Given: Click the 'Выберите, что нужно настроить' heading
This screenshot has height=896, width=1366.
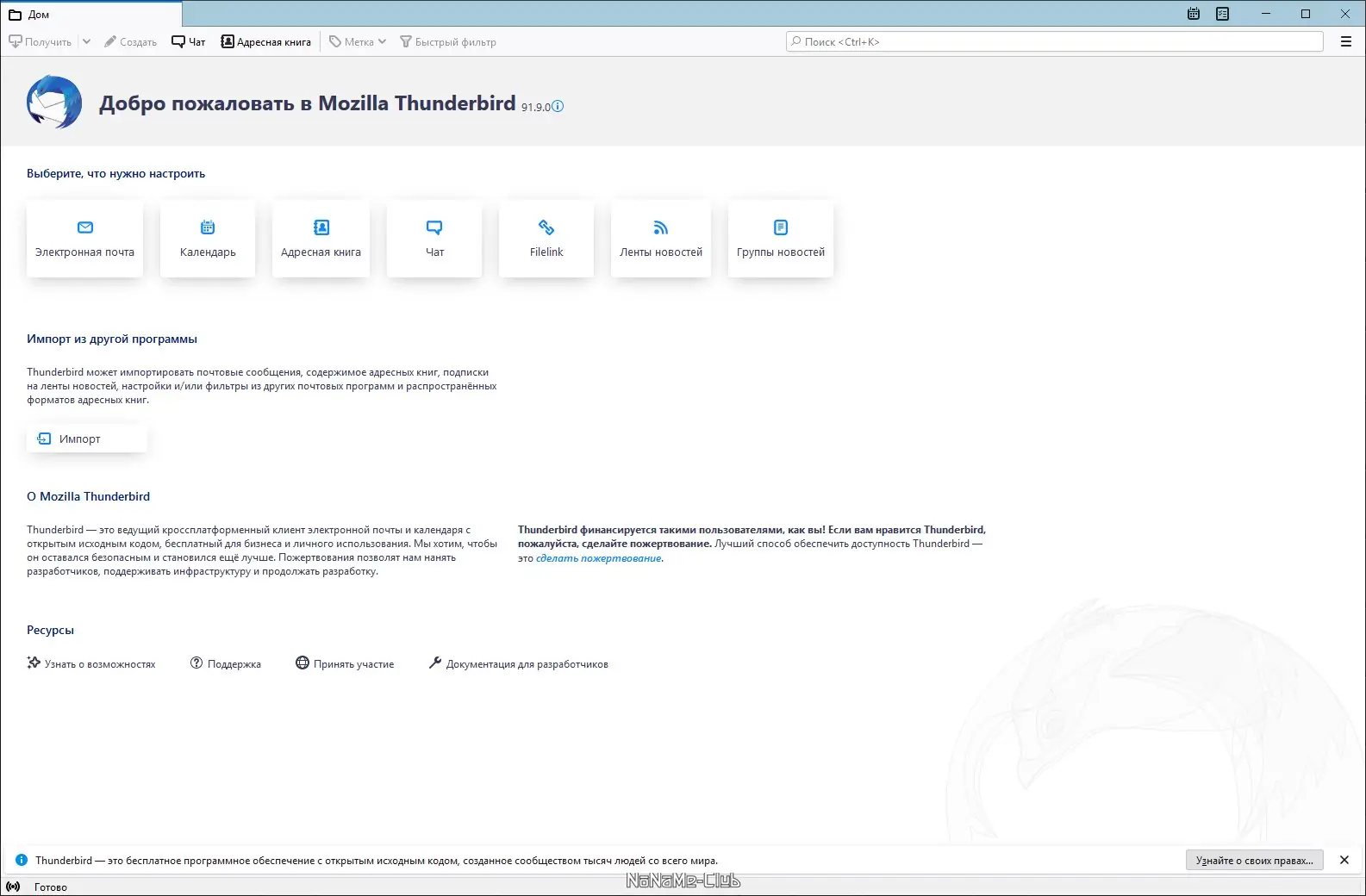Looking at the screenshot, I should pos(115,173).
